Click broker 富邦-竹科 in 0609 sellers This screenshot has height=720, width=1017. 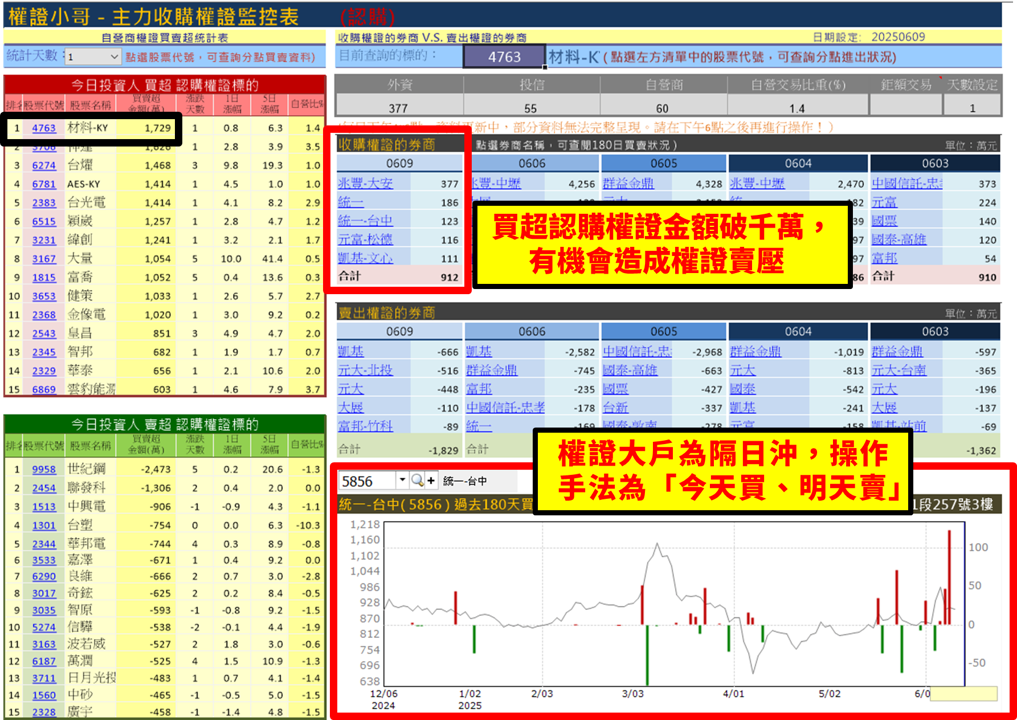pos(365,426)
